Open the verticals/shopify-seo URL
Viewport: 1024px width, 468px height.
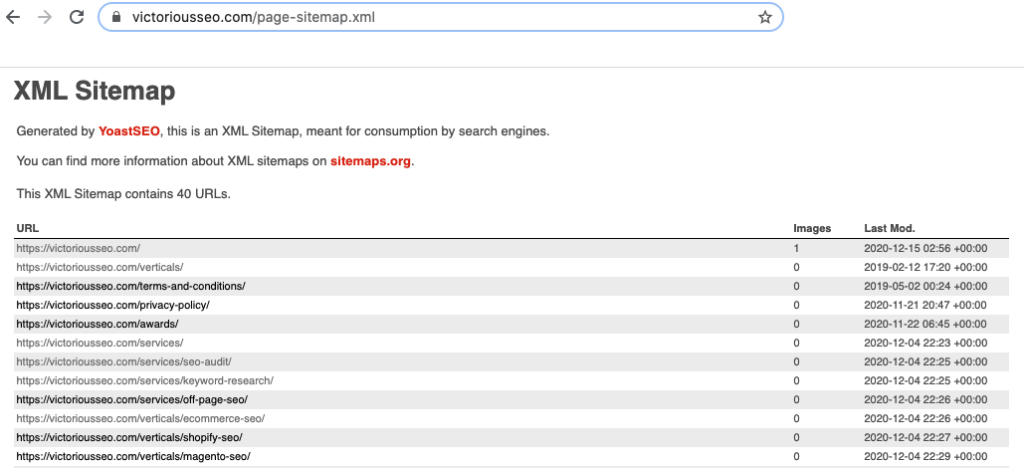(x=129, y=437)
